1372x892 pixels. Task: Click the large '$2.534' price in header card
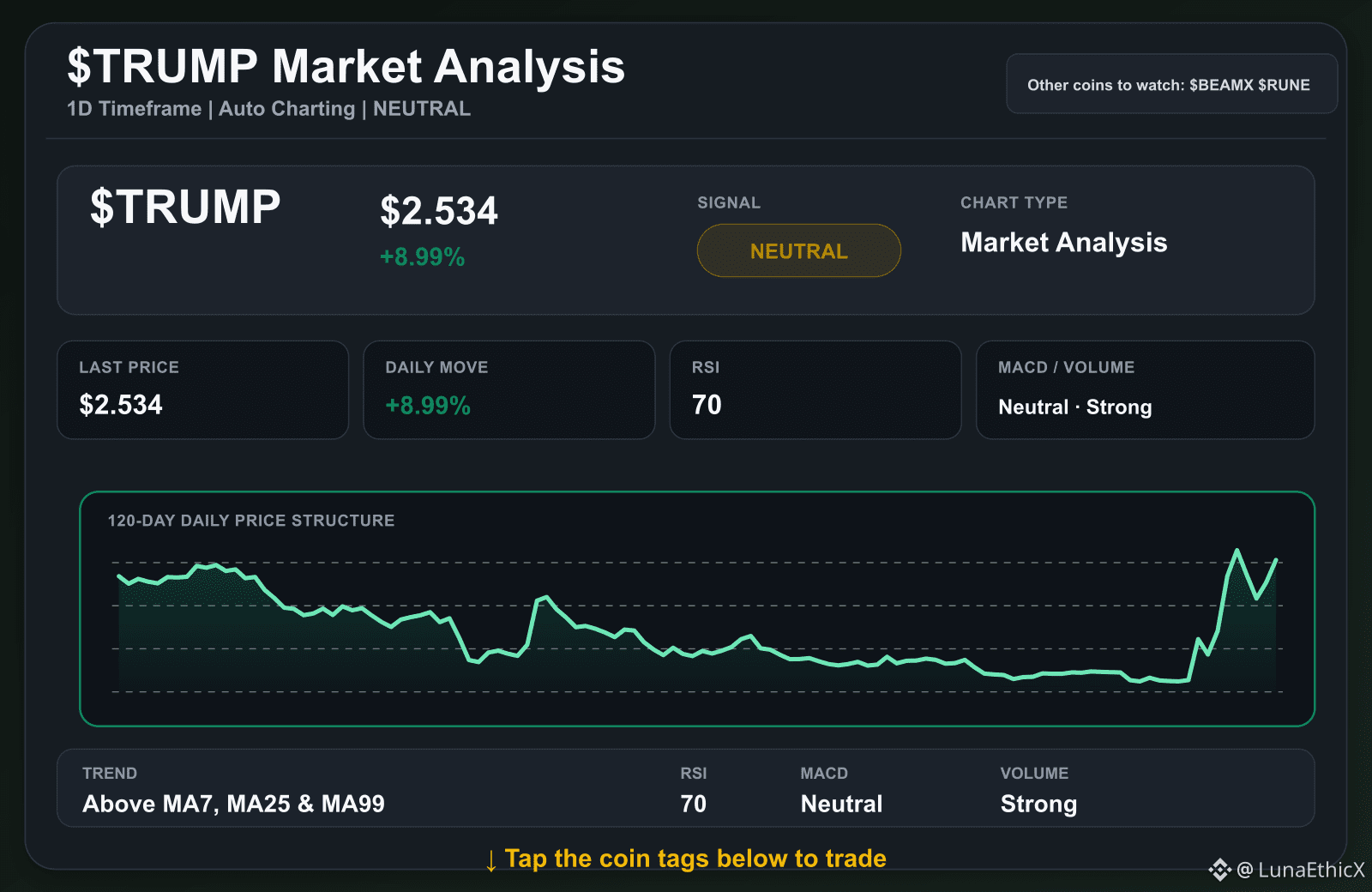point(438,211)
